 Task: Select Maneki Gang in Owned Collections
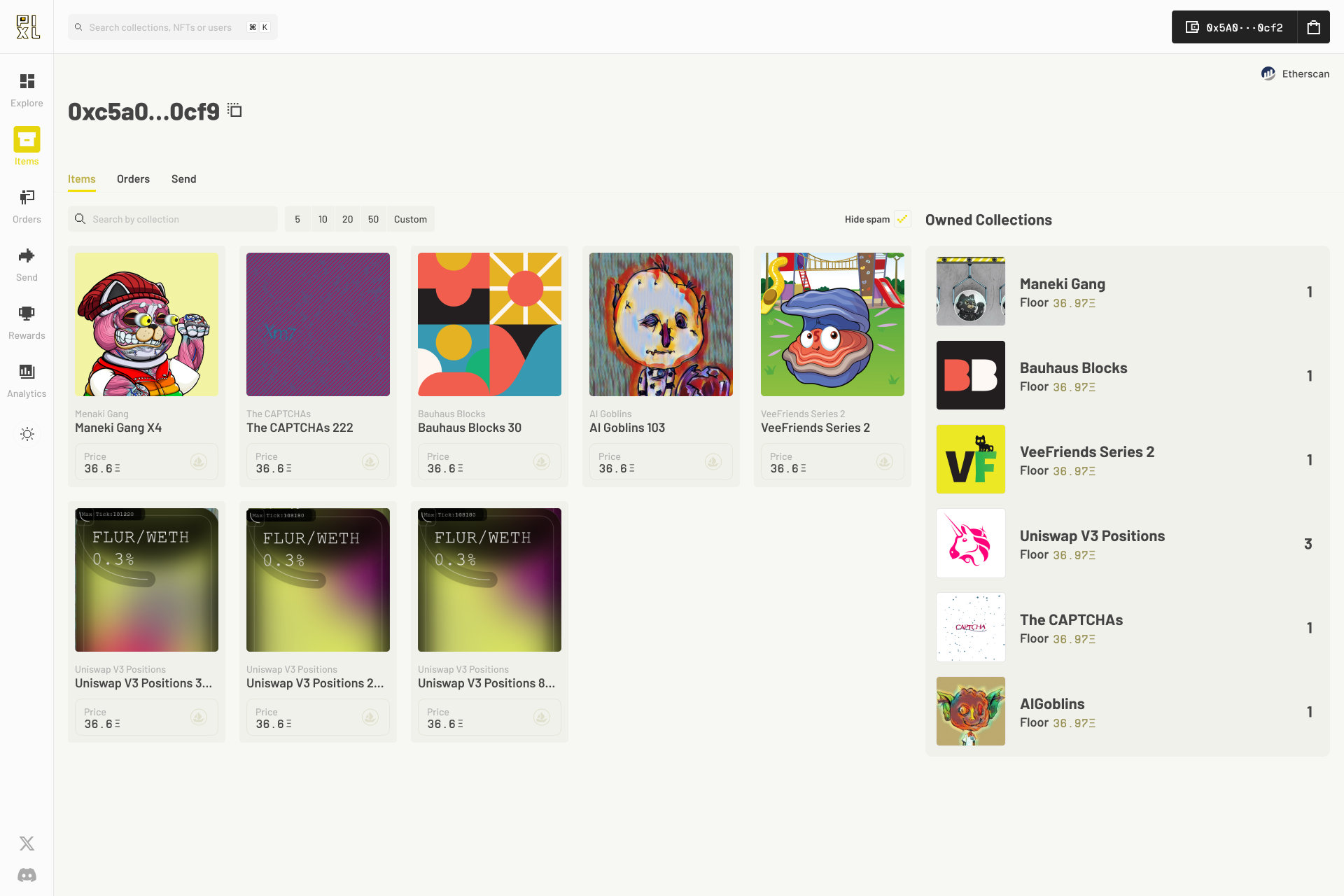point(1127,291)
